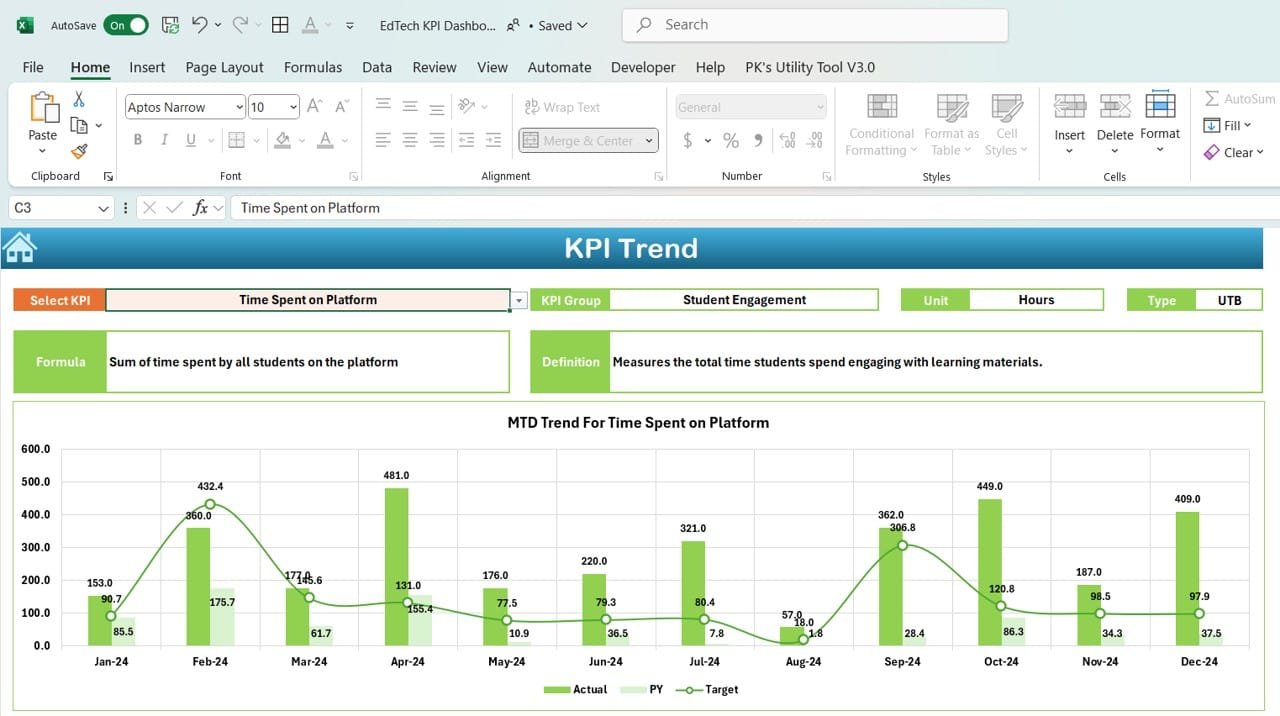This screenshot has height=716, width=1280.
Task: Toggle the AutoSave switch
Action: 128,25
